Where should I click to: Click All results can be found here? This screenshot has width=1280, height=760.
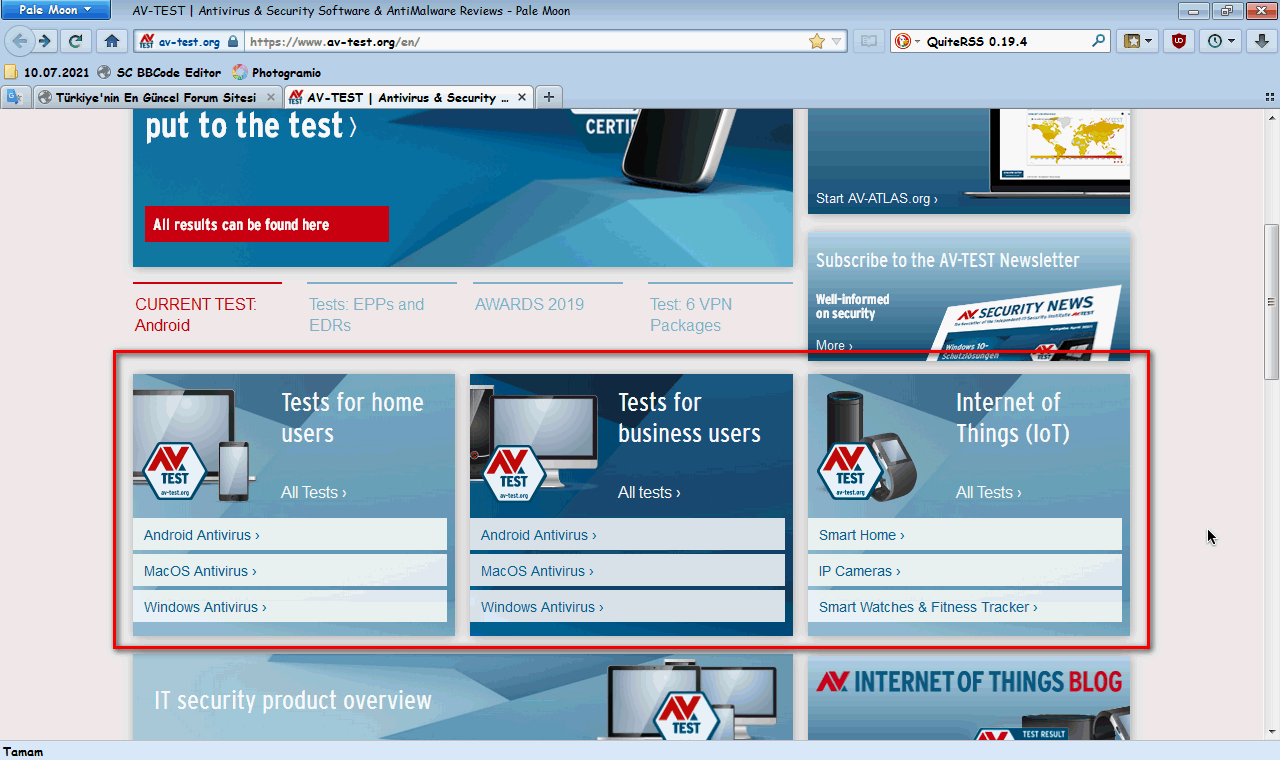[x=266, y=224]
